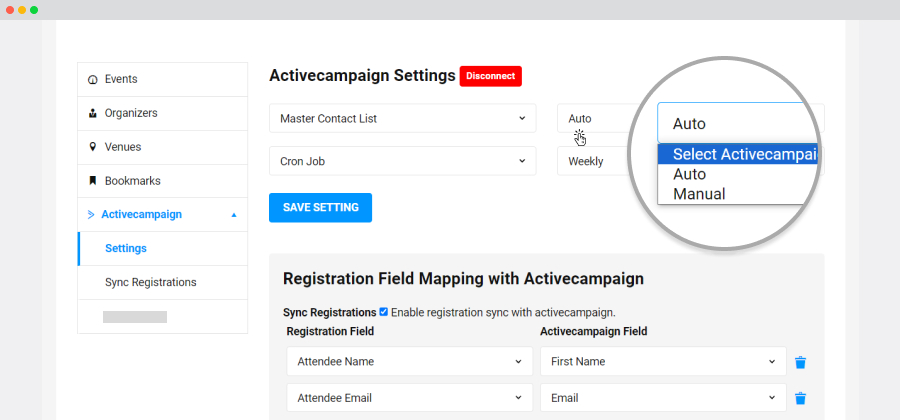The image size is (900, 420).
Task: Click the Activecampaign arrow icon in sidebar
Action: tap(91, 215)
